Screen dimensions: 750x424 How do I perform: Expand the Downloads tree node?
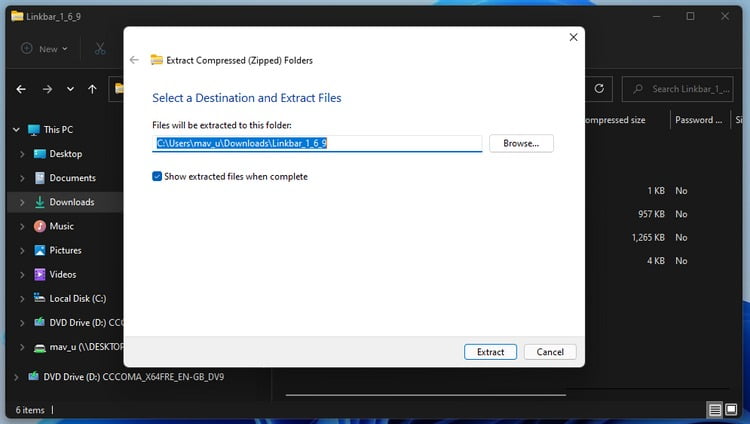point(22,202)
